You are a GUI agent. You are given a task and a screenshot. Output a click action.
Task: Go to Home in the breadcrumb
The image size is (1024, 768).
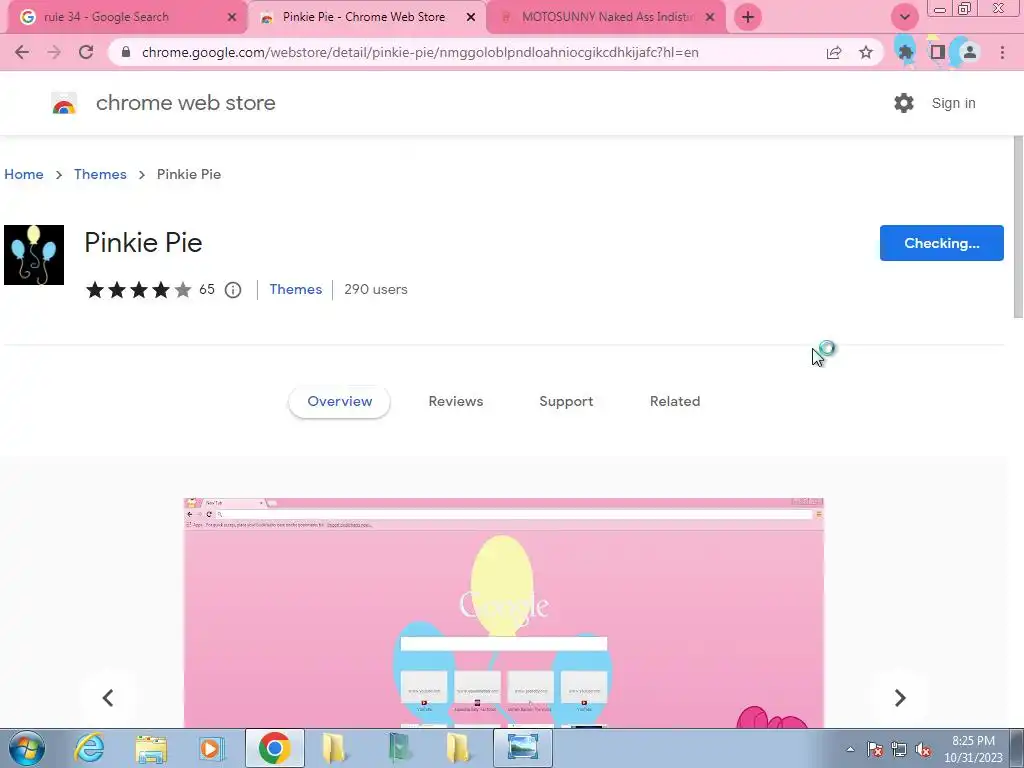click(24, 174)
